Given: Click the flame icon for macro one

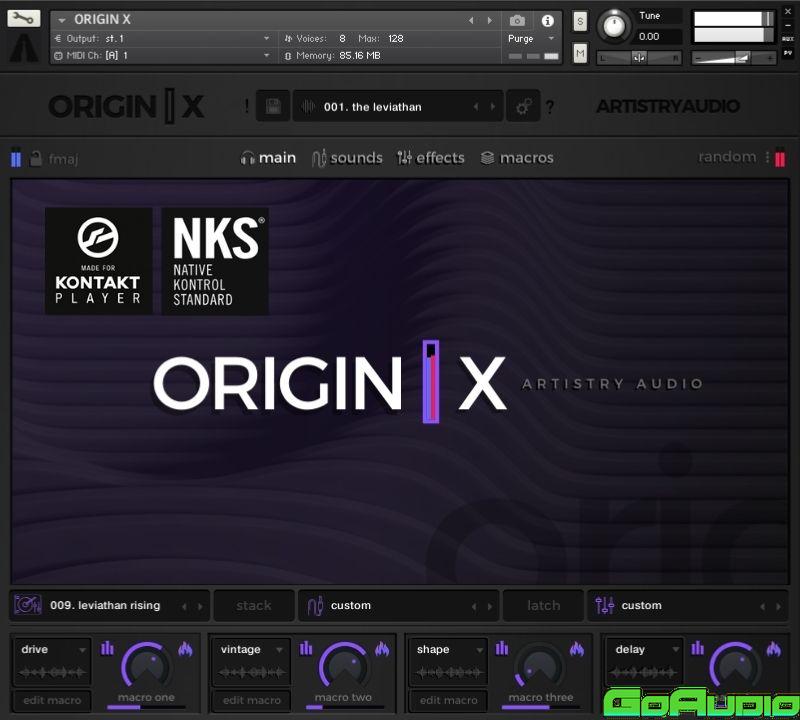Looking at the screenshot, I should (185, 649).
